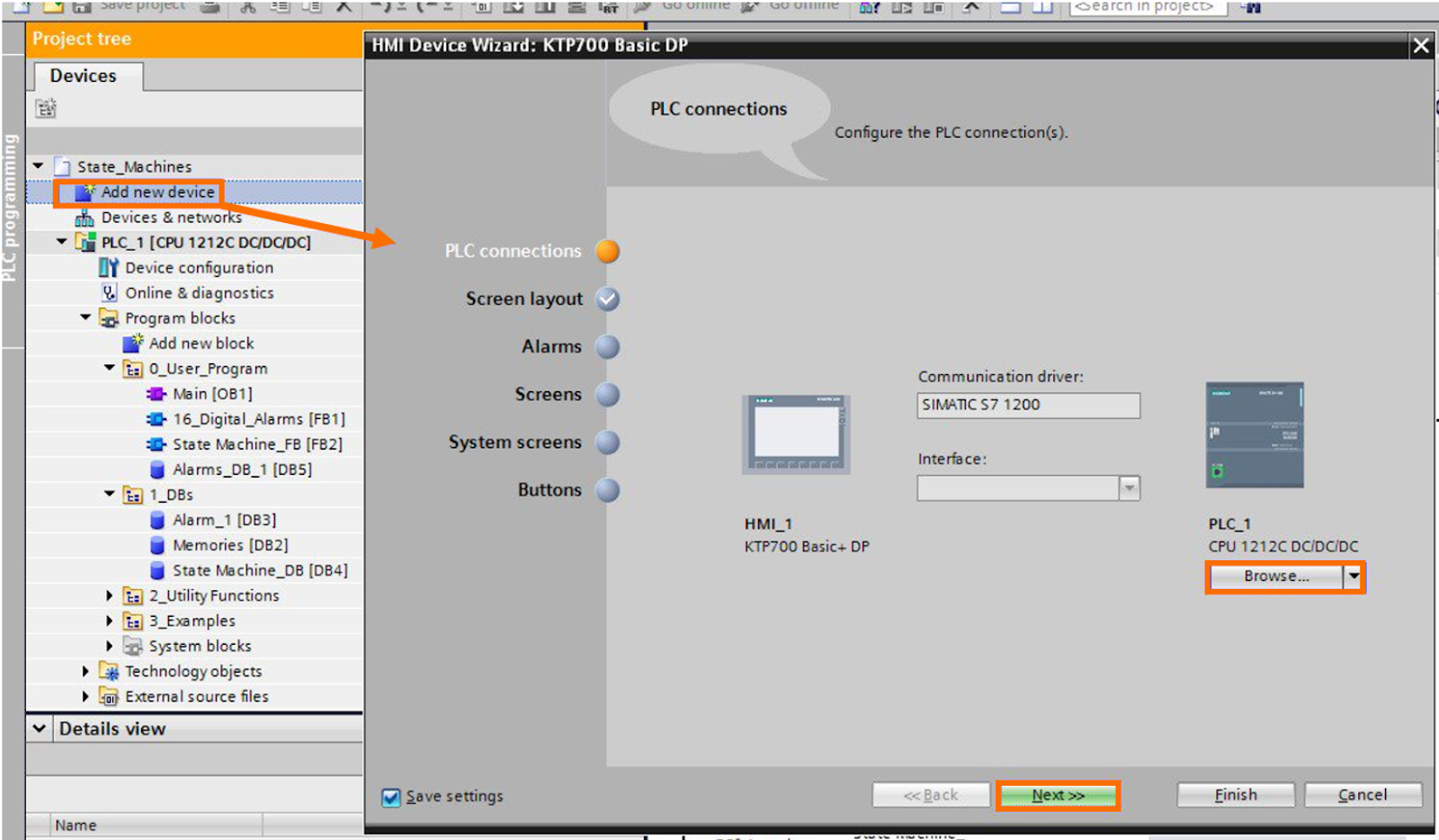
Task: Click the Finish button
Action: pos(1236,795)
